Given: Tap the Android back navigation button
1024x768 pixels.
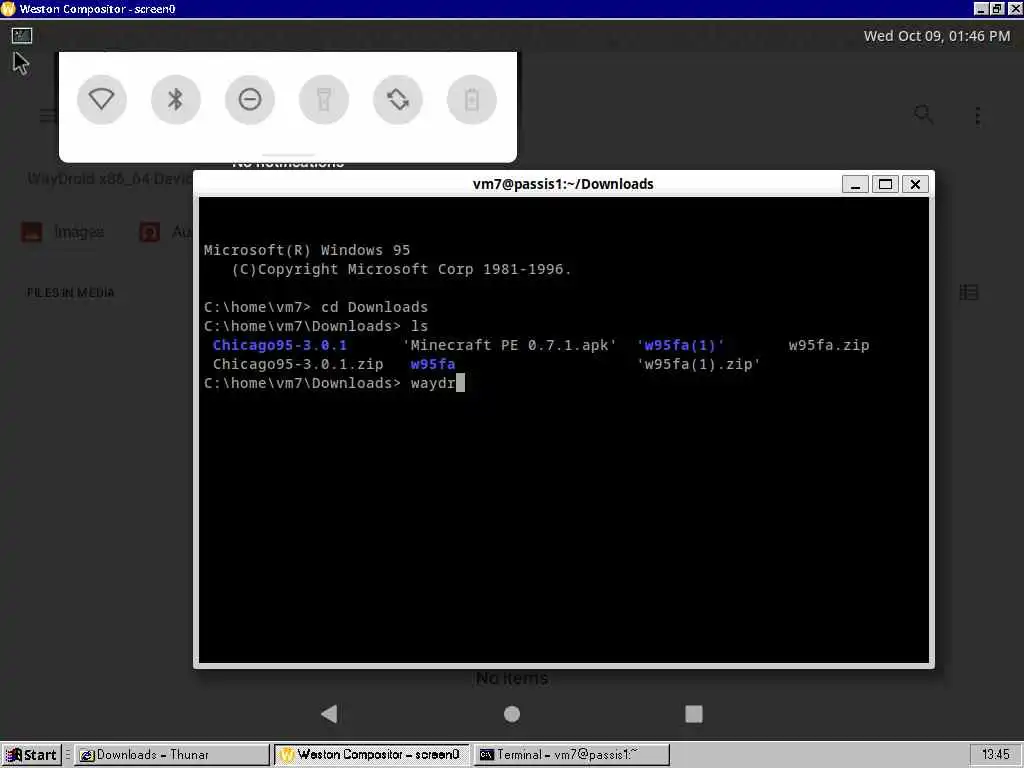Looking at the screenshot, I should pos(330,714).
